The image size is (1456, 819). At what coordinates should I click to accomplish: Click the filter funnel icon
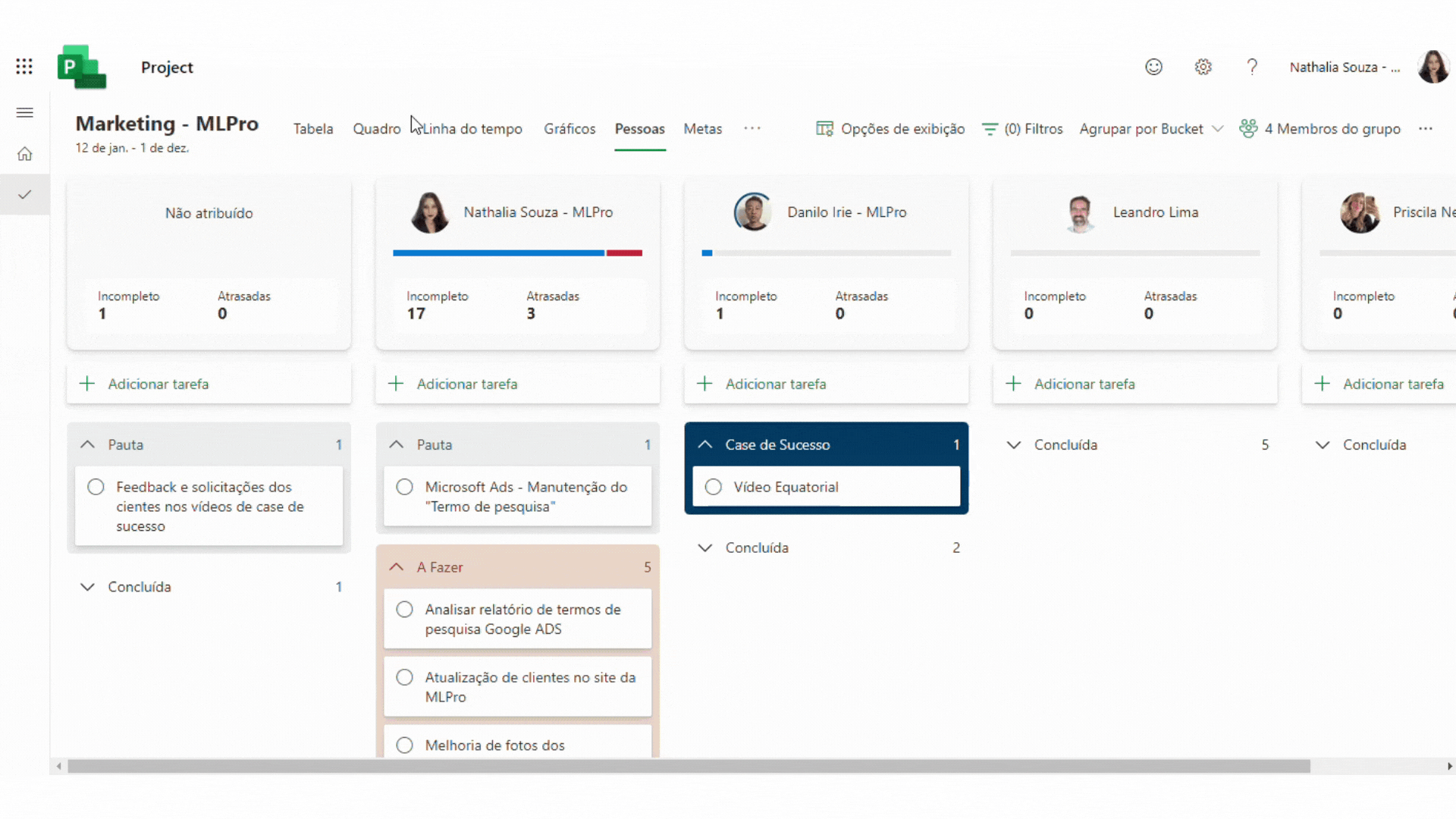[x=990, y=129]
